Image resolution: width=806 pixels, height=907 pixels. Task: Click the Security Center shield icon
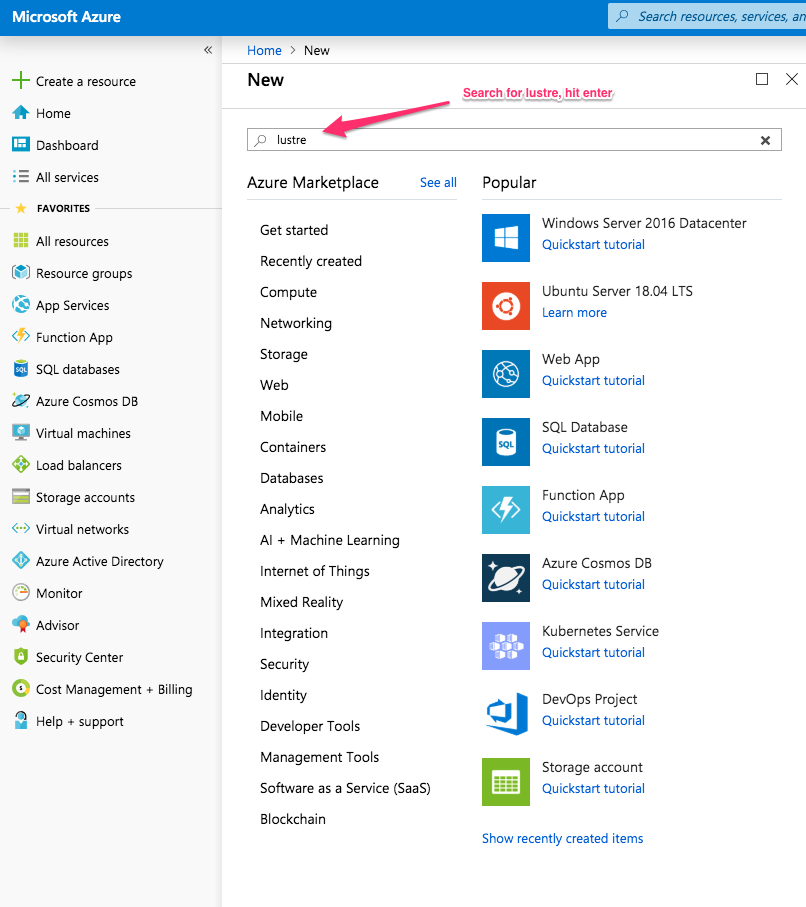point(21,656)
